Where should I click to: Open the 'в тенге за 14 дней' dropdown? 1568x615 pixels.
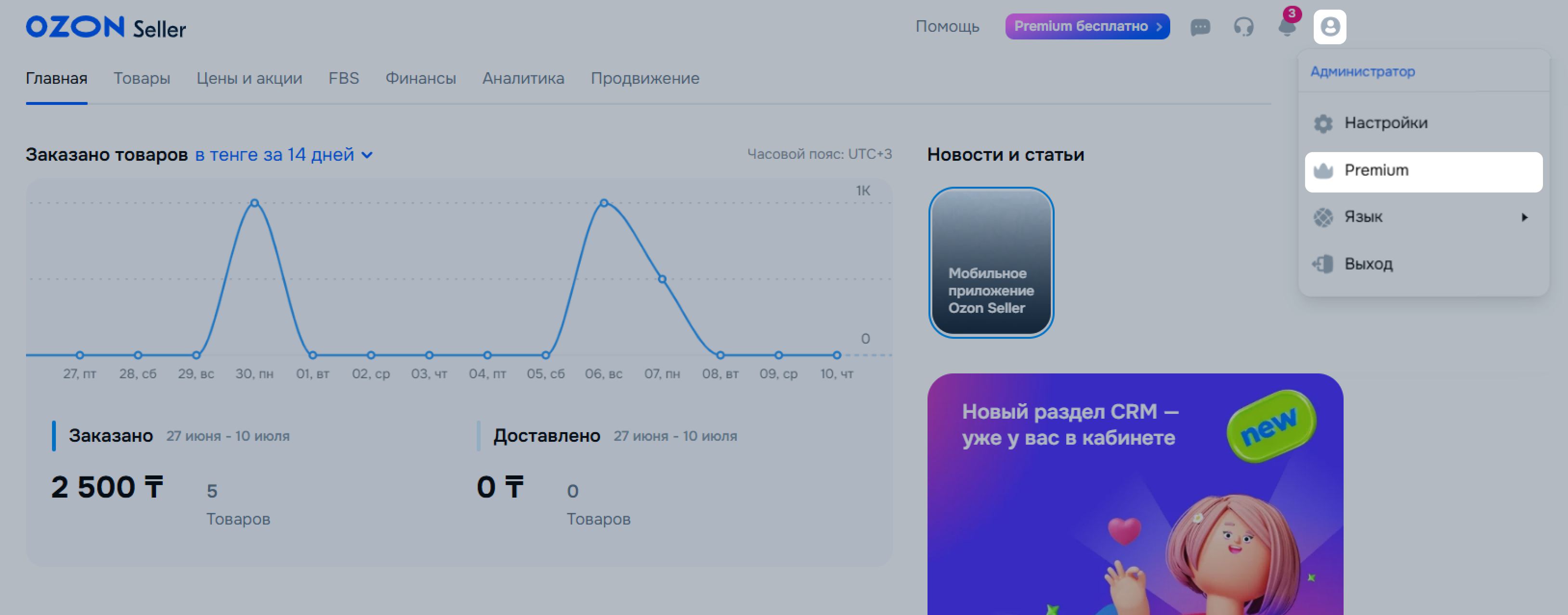[x=284, y=155]
